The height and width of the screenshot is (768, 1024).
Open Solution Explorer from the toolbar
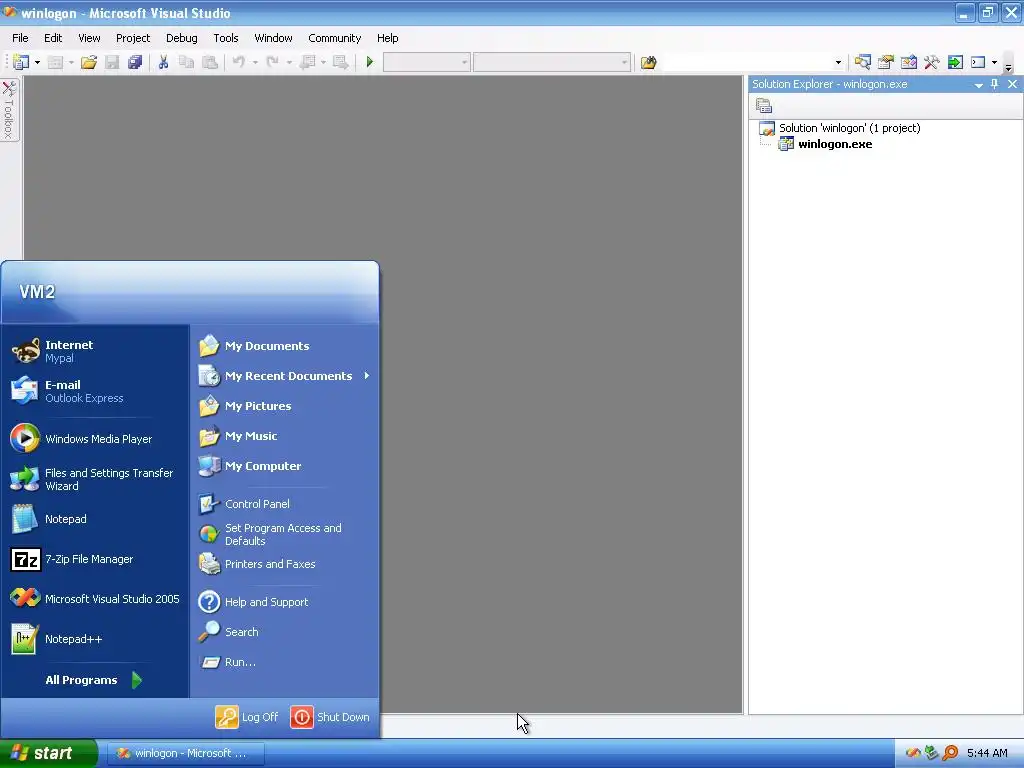(862, 62)
